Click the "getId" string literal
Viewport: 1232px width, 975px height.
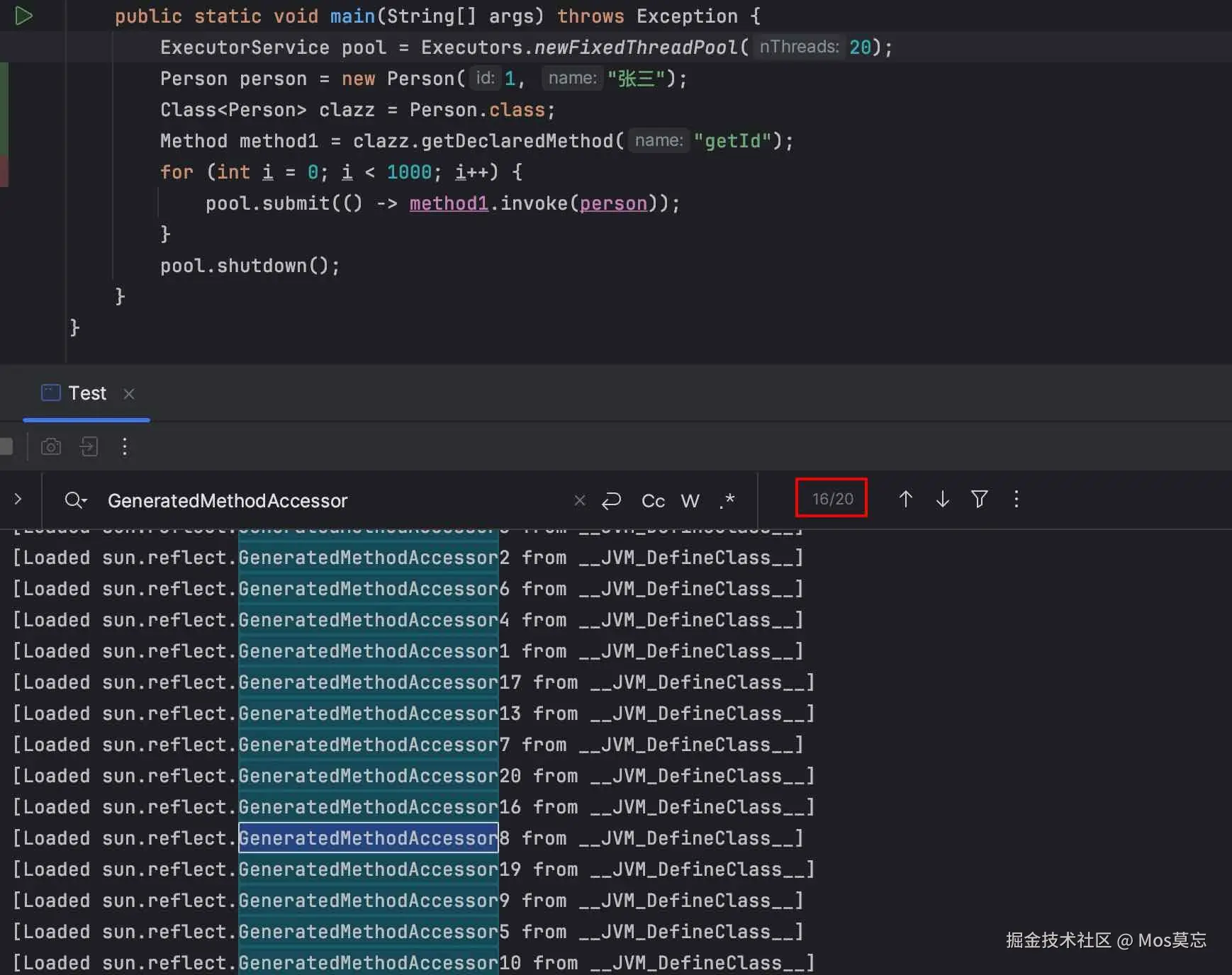point(732,141)
